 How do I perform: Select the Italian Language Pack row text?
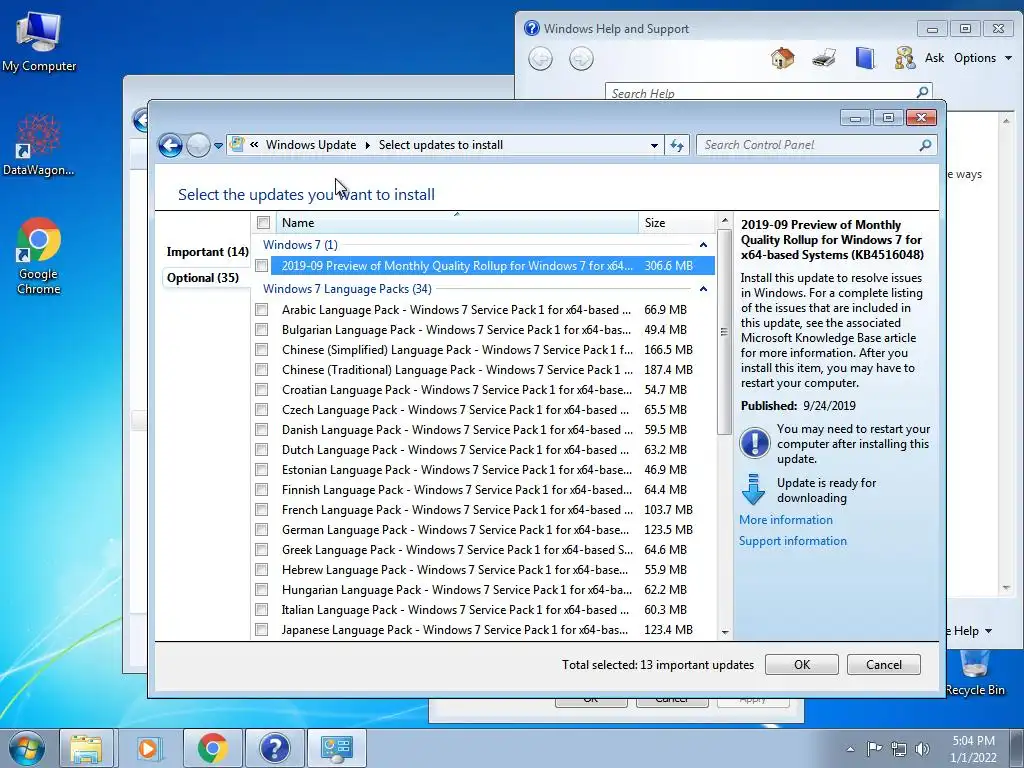point(455,610)
